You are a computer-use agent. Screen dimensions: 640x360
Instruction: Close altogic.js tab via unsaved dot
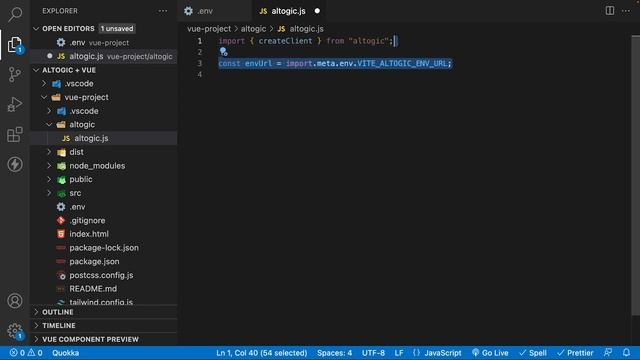pyautogui.click(x=317, y=11)
